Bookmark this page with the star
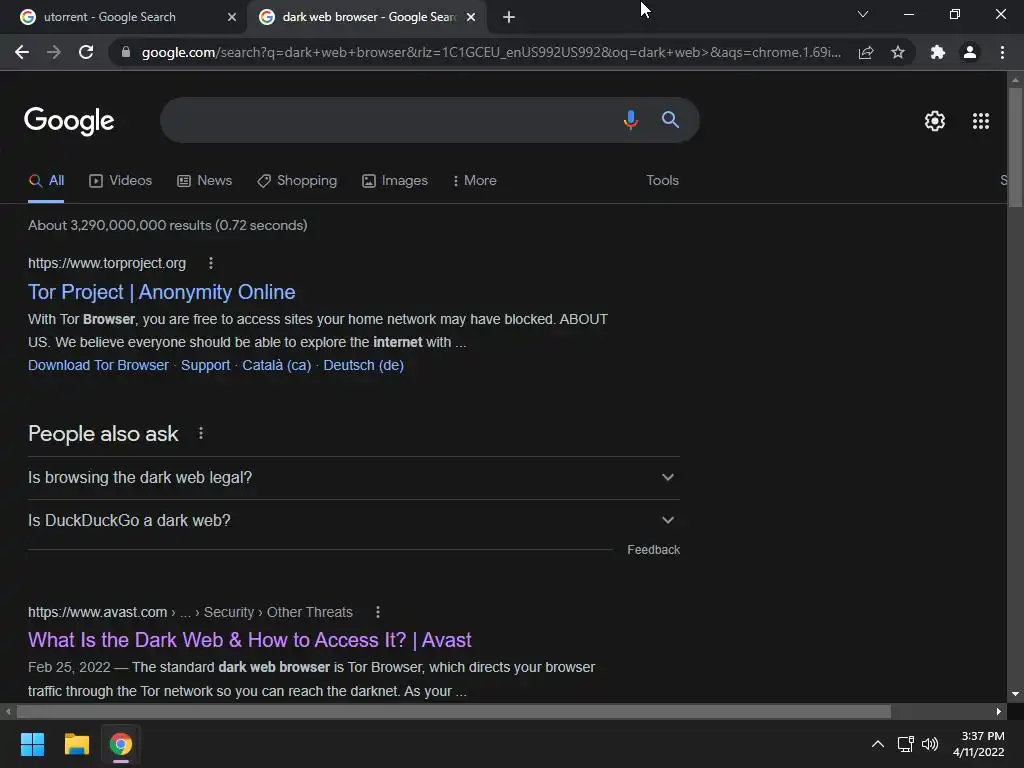1024x768 pixels. tap(898, 52)
